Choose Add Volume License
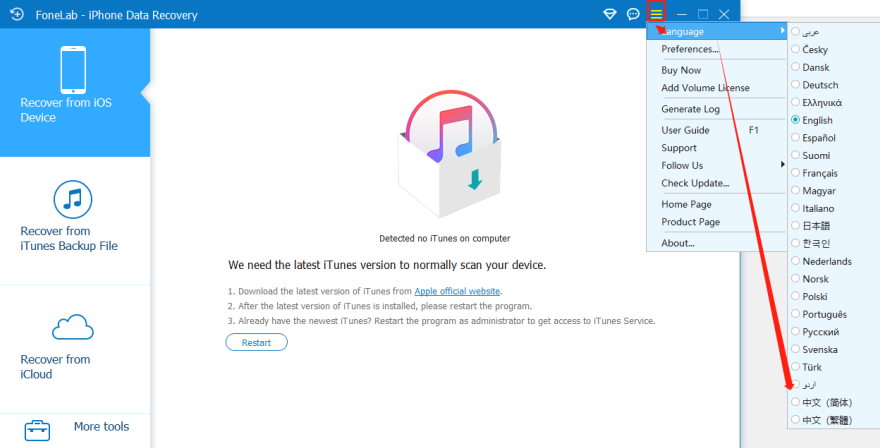This screenshot has width=880, height=448. (717, 88)
